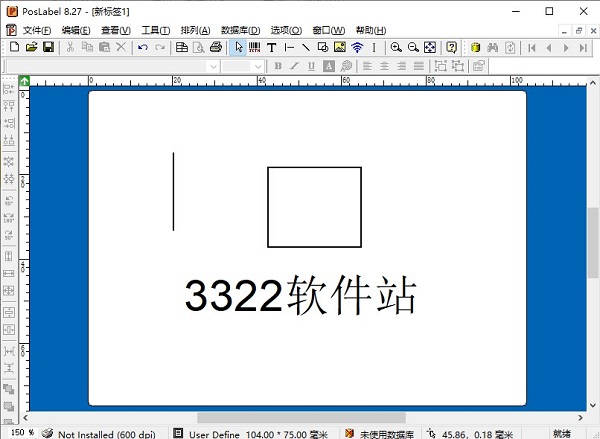Screen dimensions: 600x439
Task: Open the font size dropdown
Action: point(258,67)
